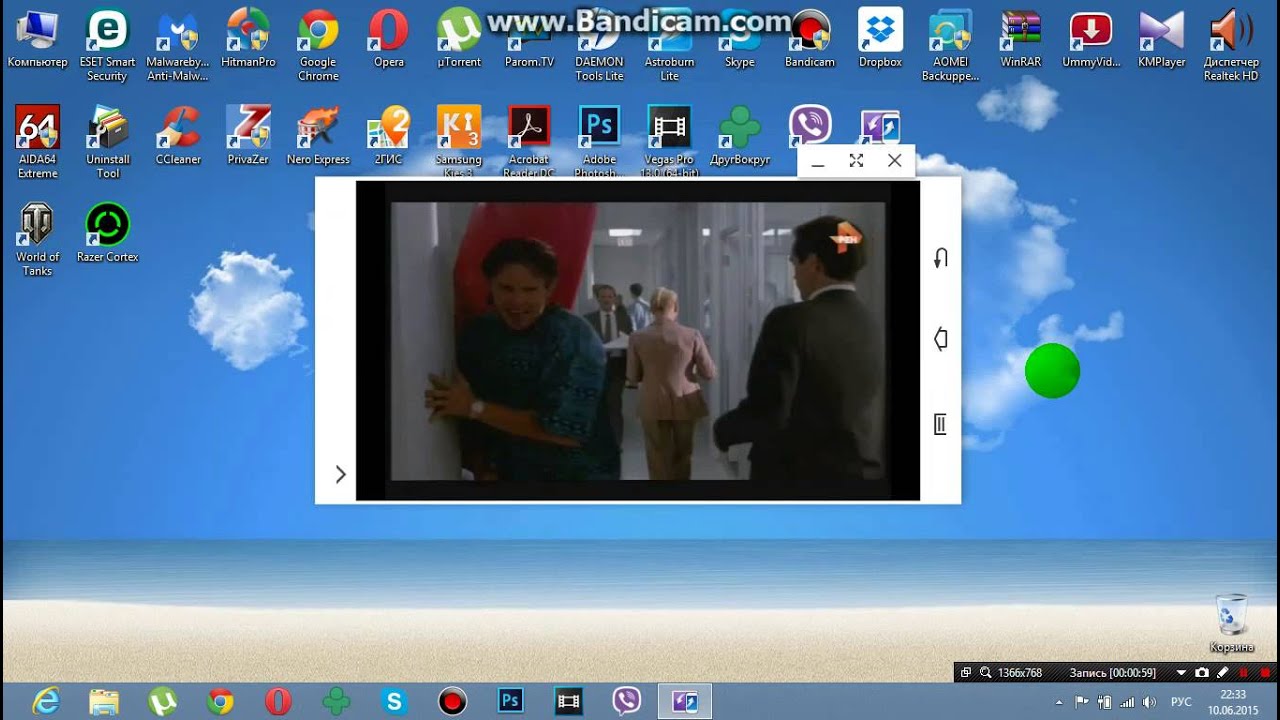The image size is (1280, 720).
Task: Open the Vegas Pro 13.0 desktop shortcut
Action: (x=669, y=141)
